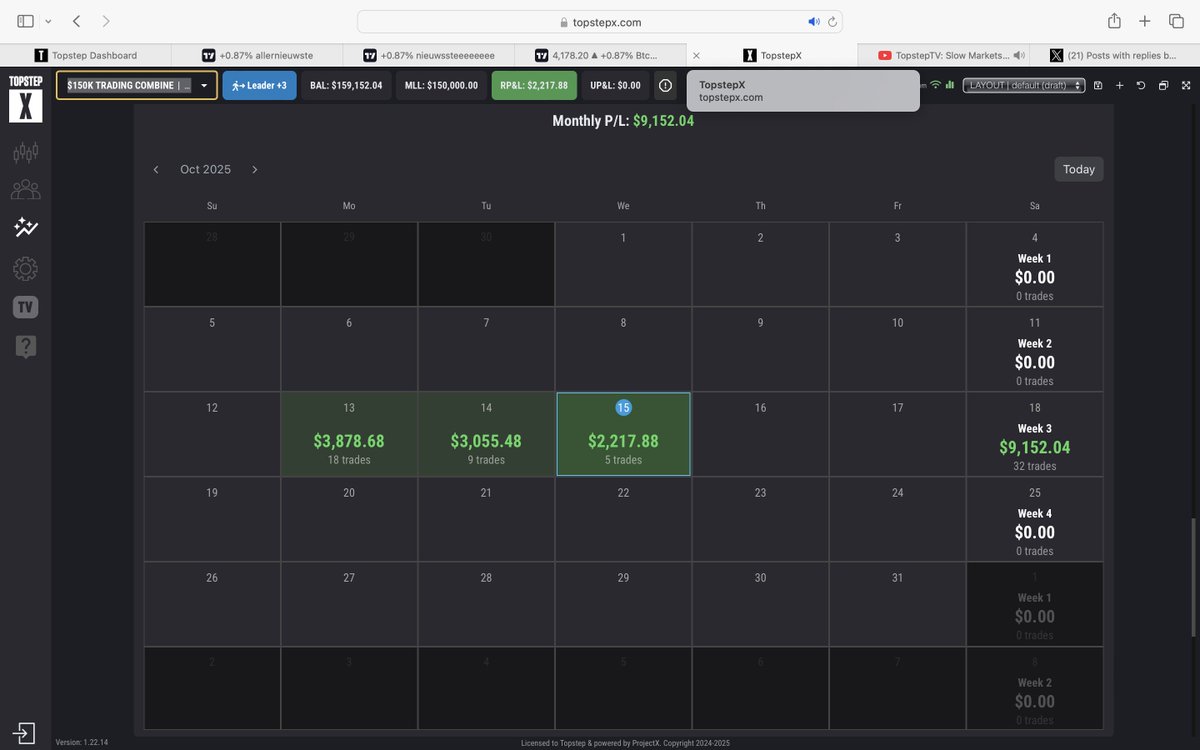Switch to the TopstepTV: Slow Markets tab
This screenshot has width=1200, height=750.
943,56
